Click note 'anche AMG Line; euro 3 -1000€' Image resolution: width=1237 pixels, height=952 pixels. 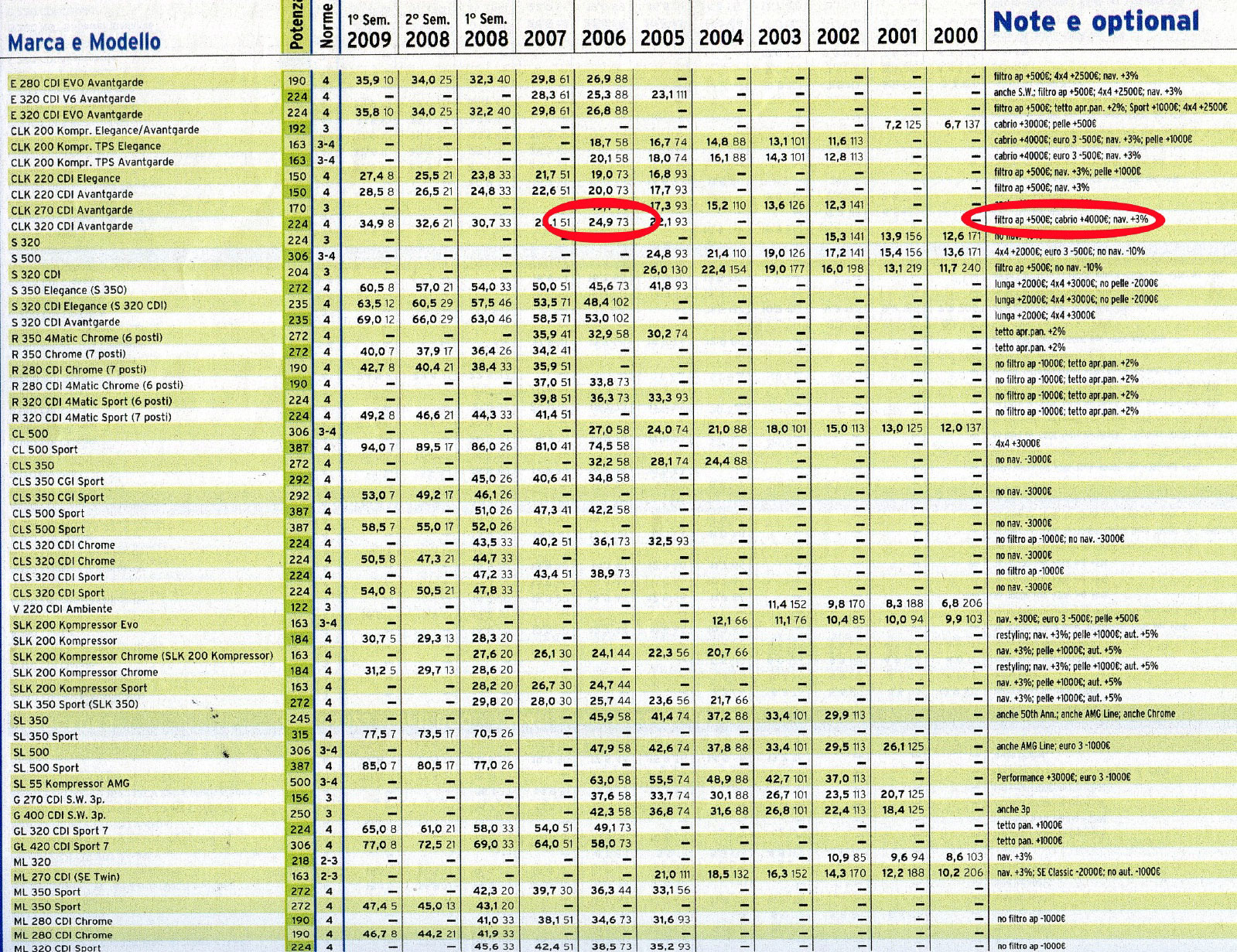(x=1054, y=746)
